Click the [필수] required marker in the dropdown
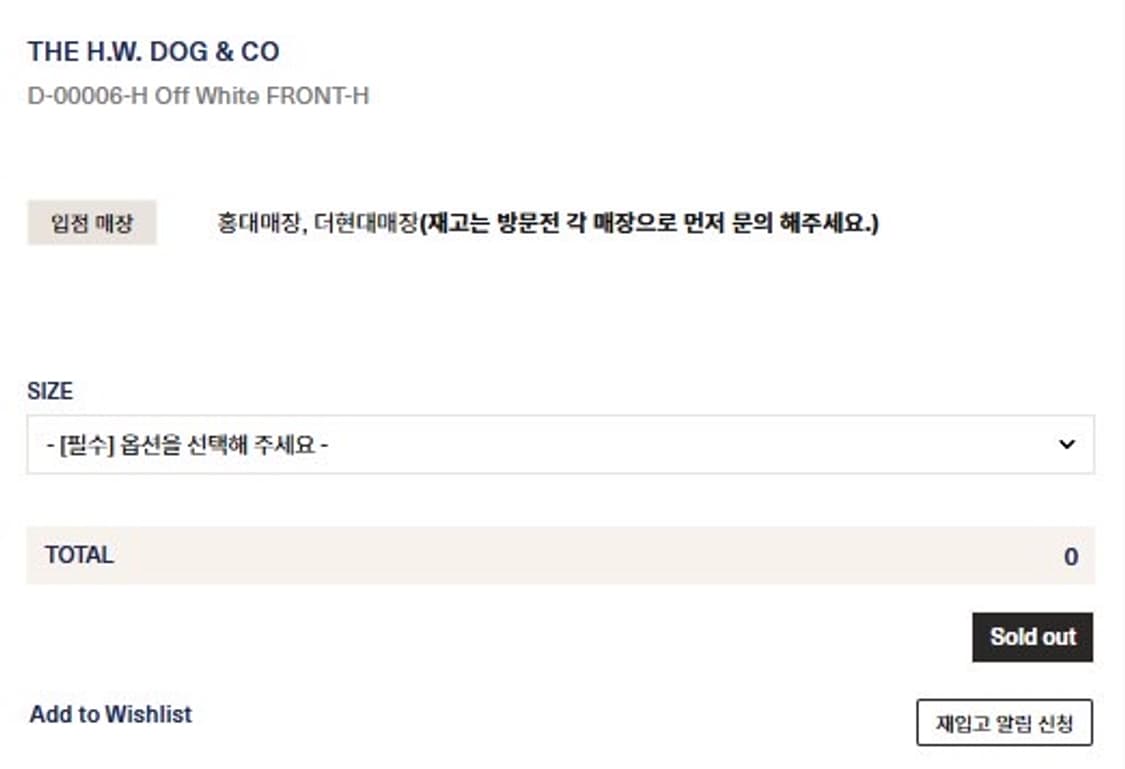The image size is (1125, 769). click(x=87, y=445)
